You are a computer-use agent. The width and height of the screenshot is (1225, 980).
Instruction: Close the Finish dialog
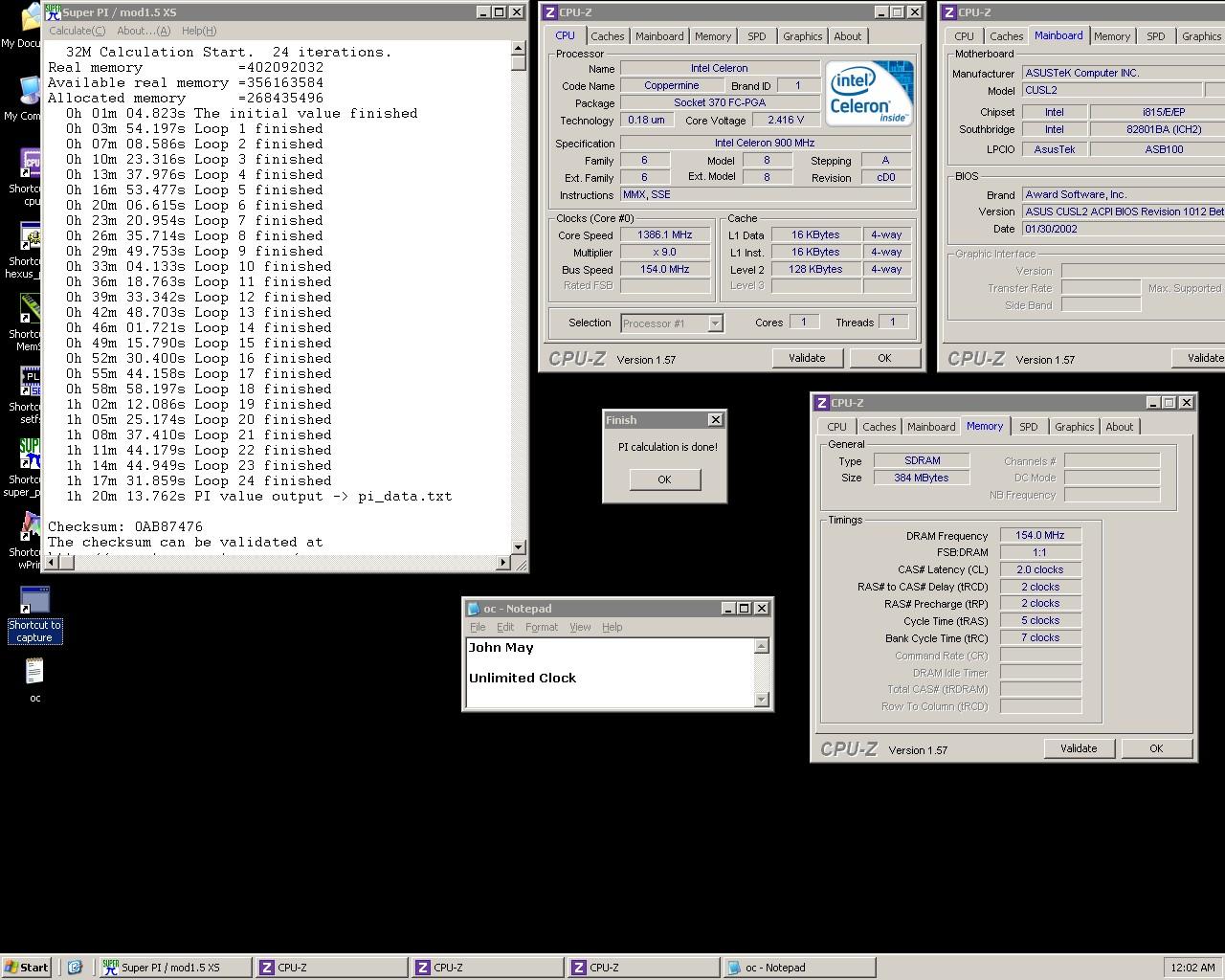click(x=715, y=420)
